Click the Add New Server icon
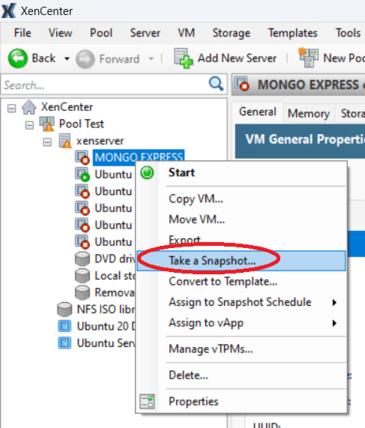Screen dimensions: 365x428 point(183,58)
